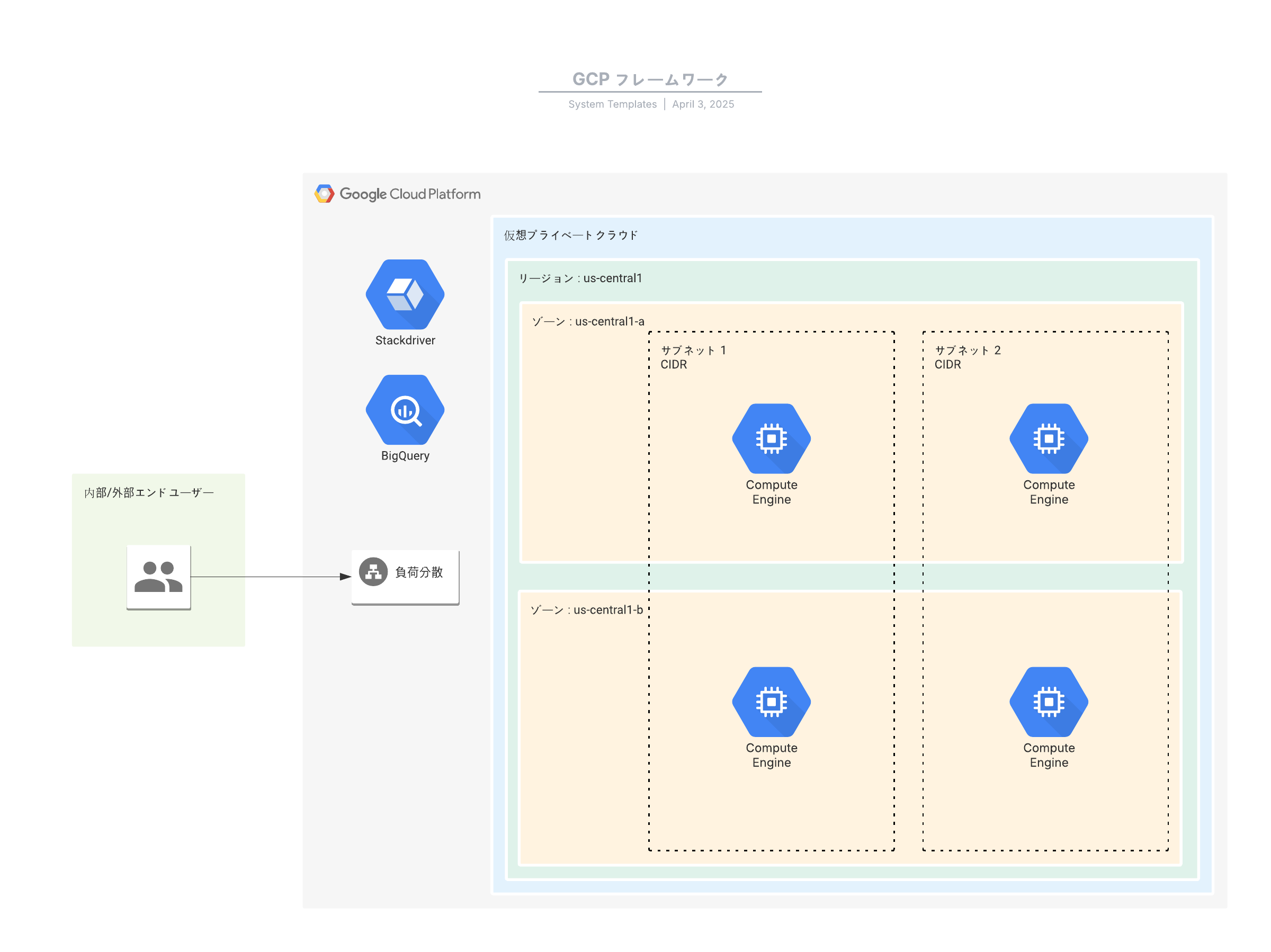The image size is (1271, 952).
Task: Click the GCP フレームワーク diagram title
Action: tap(650, 79)
